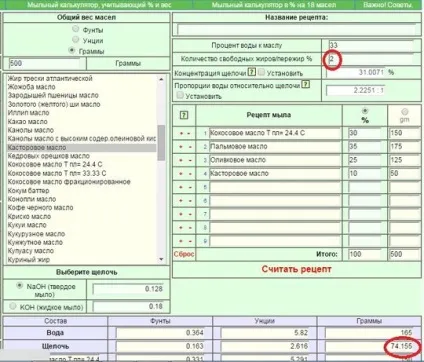Click grams field for Оливковое масло
This screenshot has height=362, width=424.
(x=404, y=160)
